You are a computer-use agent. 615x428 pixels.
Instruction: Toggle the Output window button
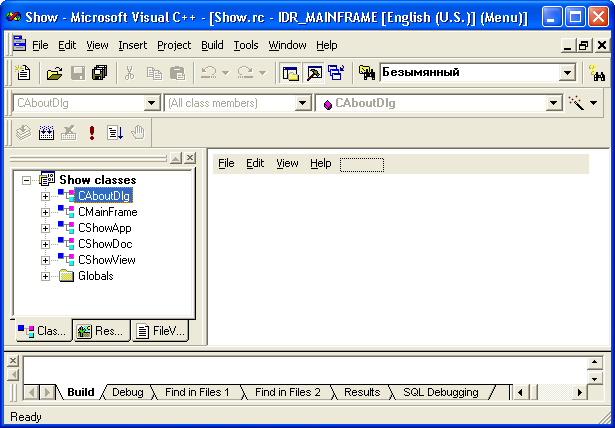(314, 73)
